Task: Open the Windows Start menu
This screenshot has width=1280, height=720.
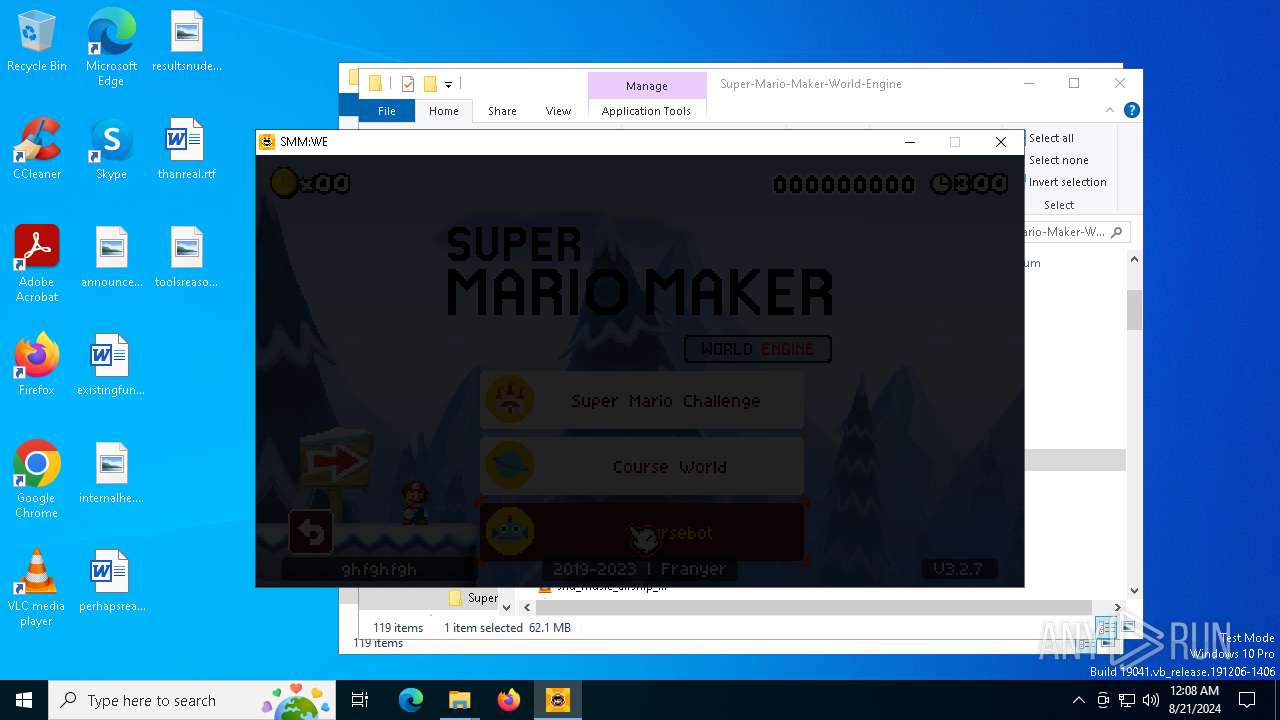Action: point(24,700)
